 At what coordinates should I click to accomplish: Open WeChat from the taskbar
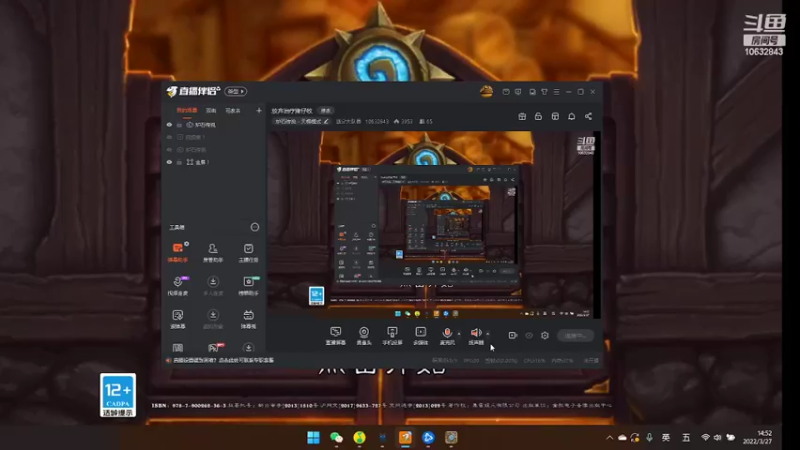[x=336, y=437]
